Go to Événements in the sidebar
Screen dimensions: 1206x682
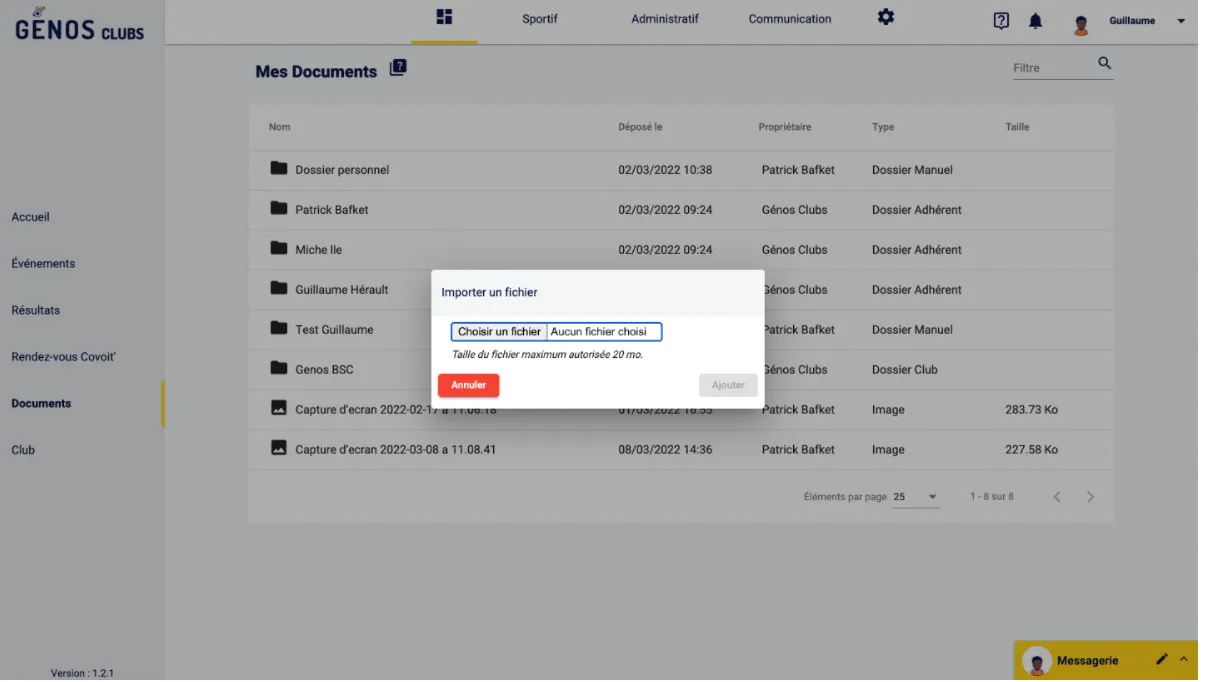tap(43, 264)
